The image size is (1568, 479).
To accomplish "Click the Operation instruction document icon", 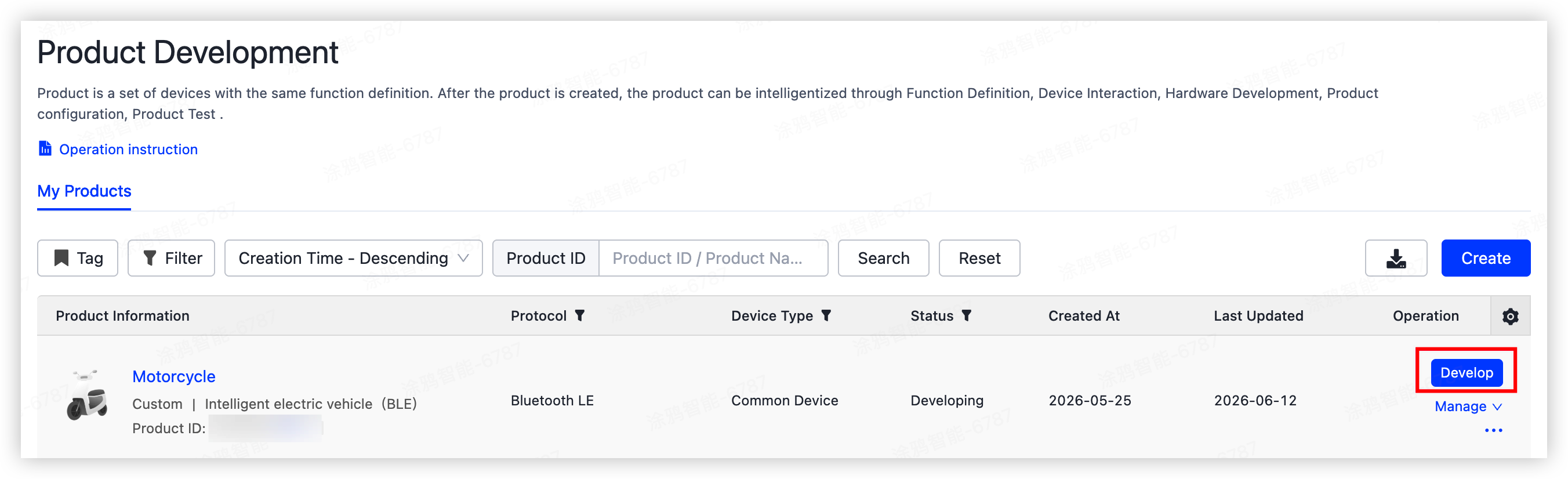I will point(45,148).
